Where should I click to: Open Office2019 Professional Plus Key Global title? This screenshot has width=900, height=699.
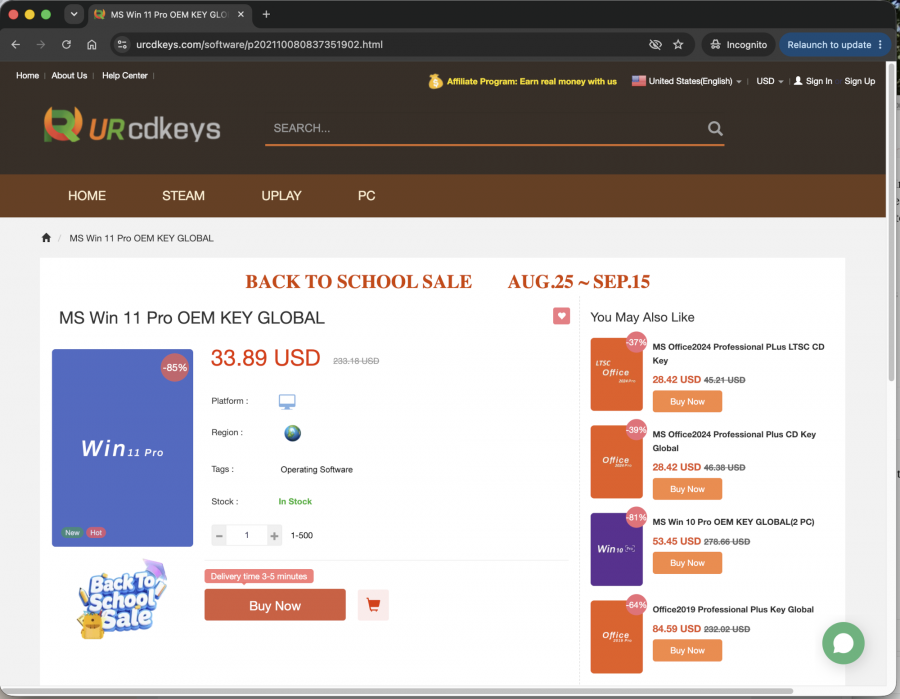pyautogui.click(x=733, y=609)
